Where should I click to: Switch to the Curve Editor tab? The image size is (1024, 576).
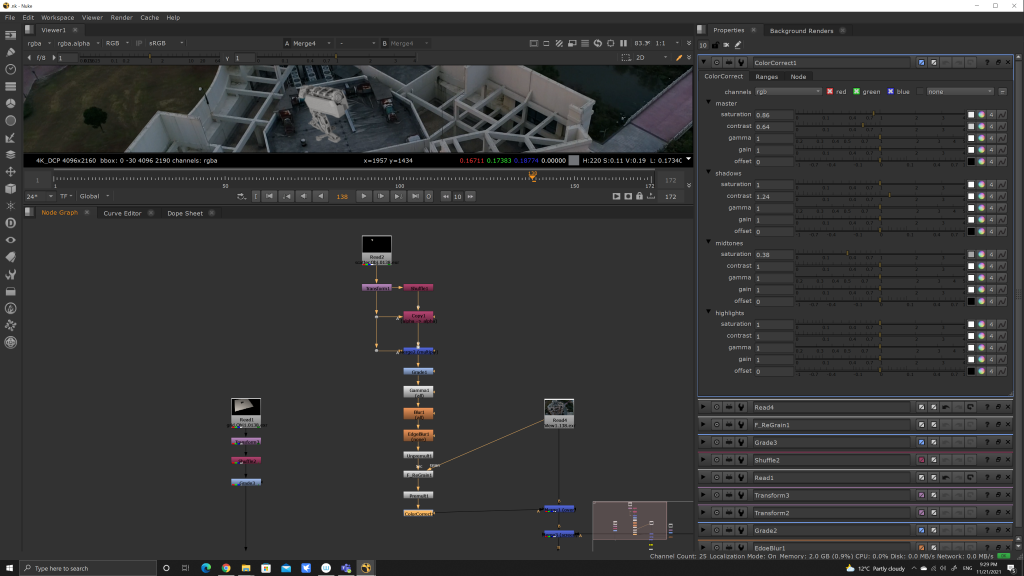122,213
